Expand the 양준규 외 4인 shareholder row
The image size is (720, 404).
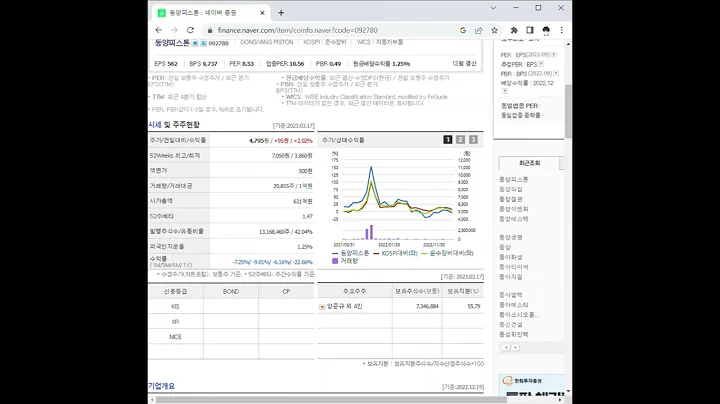[x=322, y=307]
